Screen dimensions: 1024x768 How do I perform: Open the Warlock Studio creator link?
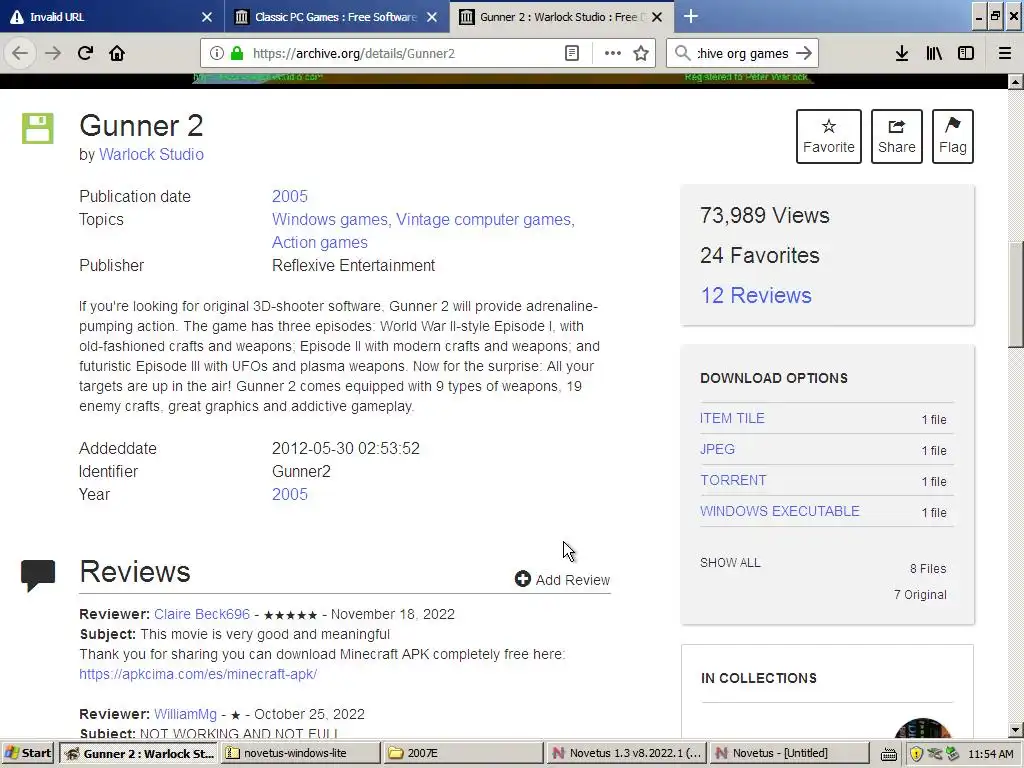152,155
